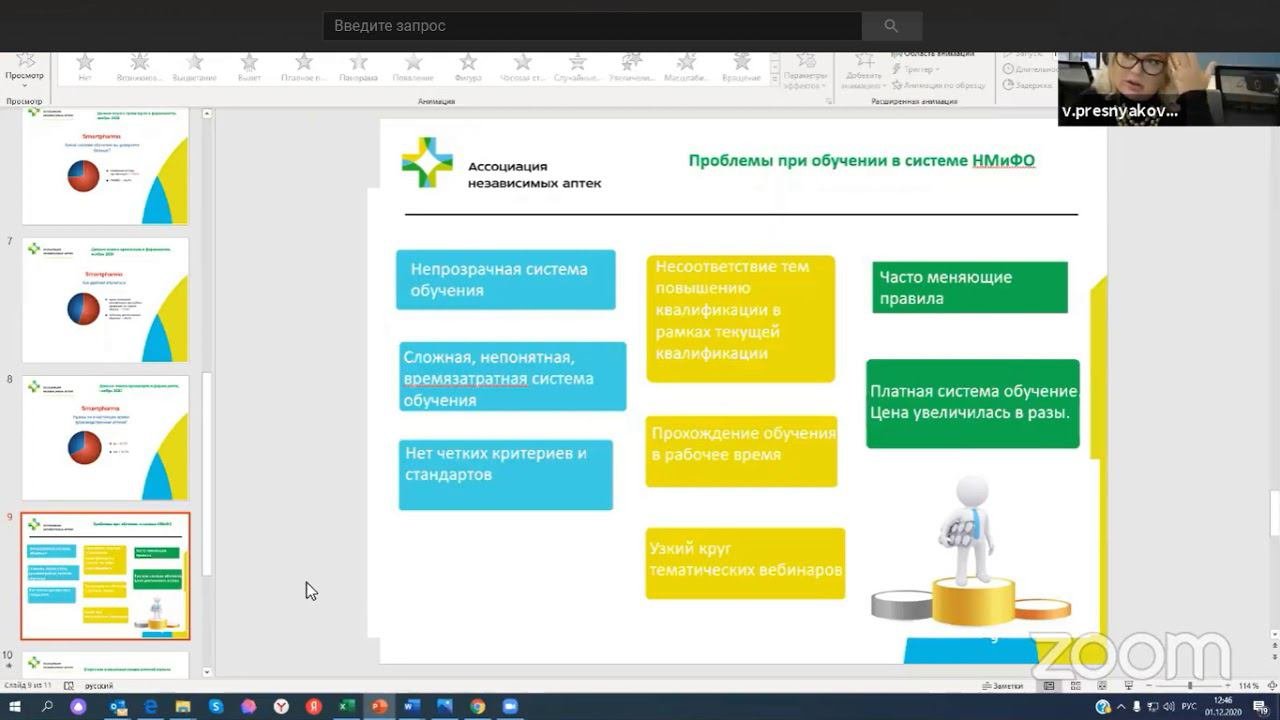The image size is (1280, 720).
Task: Apply the 'Выцветание' animation effect
Action: pyautogui.click(x=195, y=67)
